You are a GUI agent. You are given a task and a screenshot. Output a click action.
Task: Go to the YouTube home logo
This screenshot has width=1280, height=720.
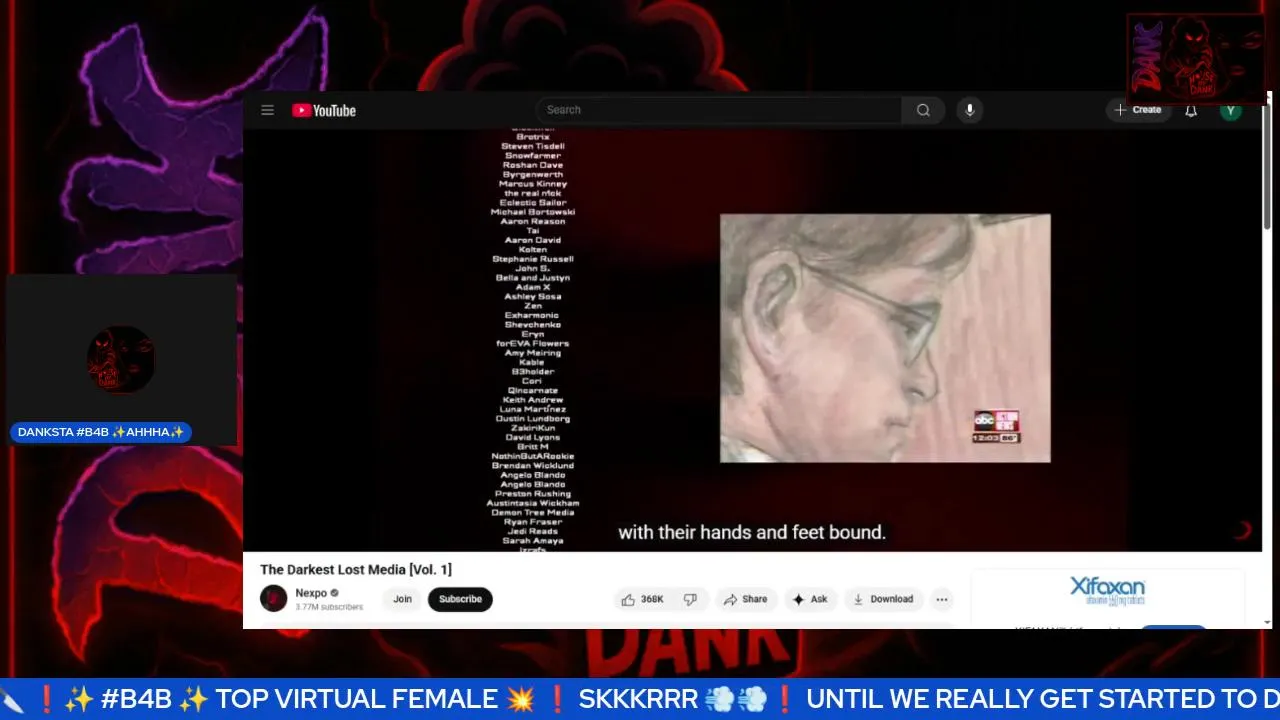click(324, 110)
